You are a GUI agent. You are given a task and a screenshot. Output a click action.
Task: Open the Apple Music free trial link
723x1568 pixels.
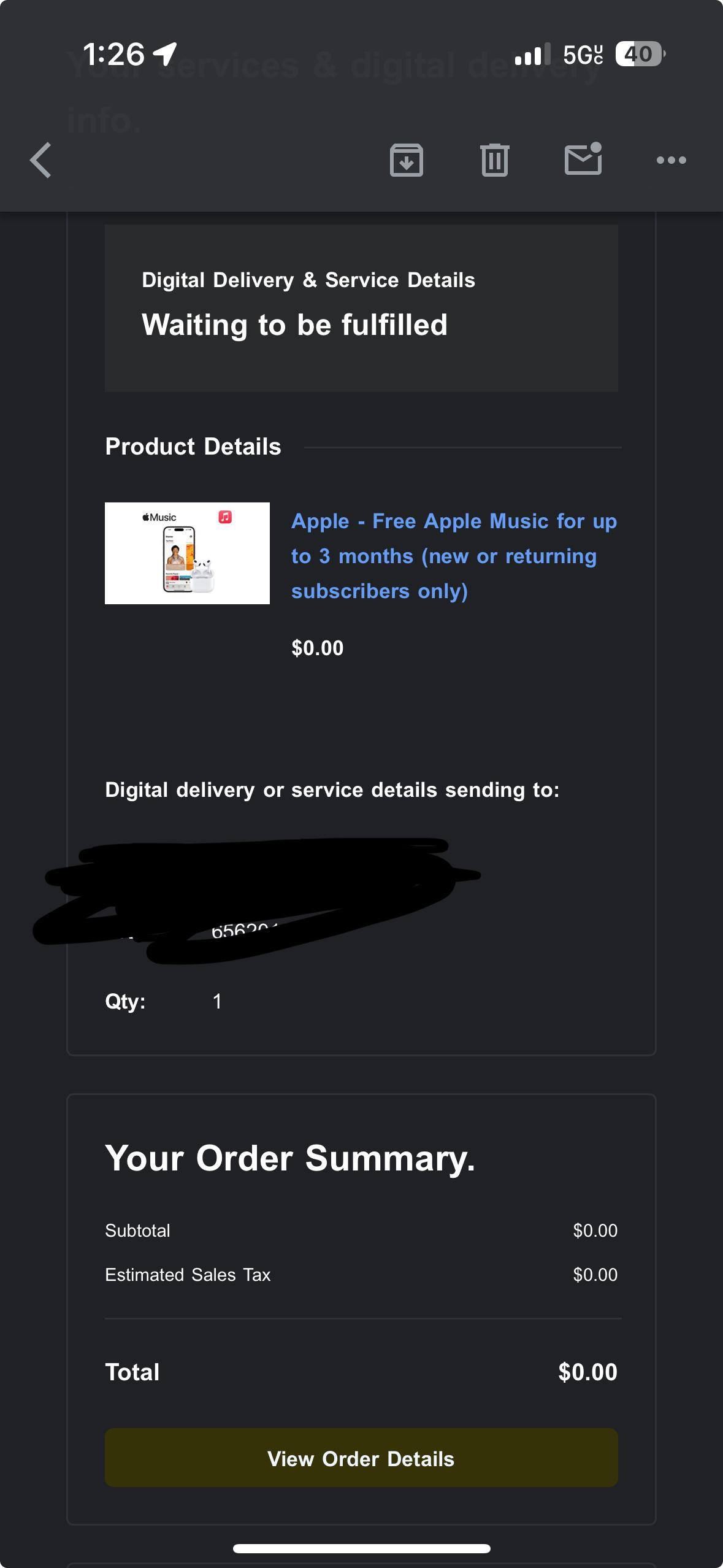(x=453, y=556)
